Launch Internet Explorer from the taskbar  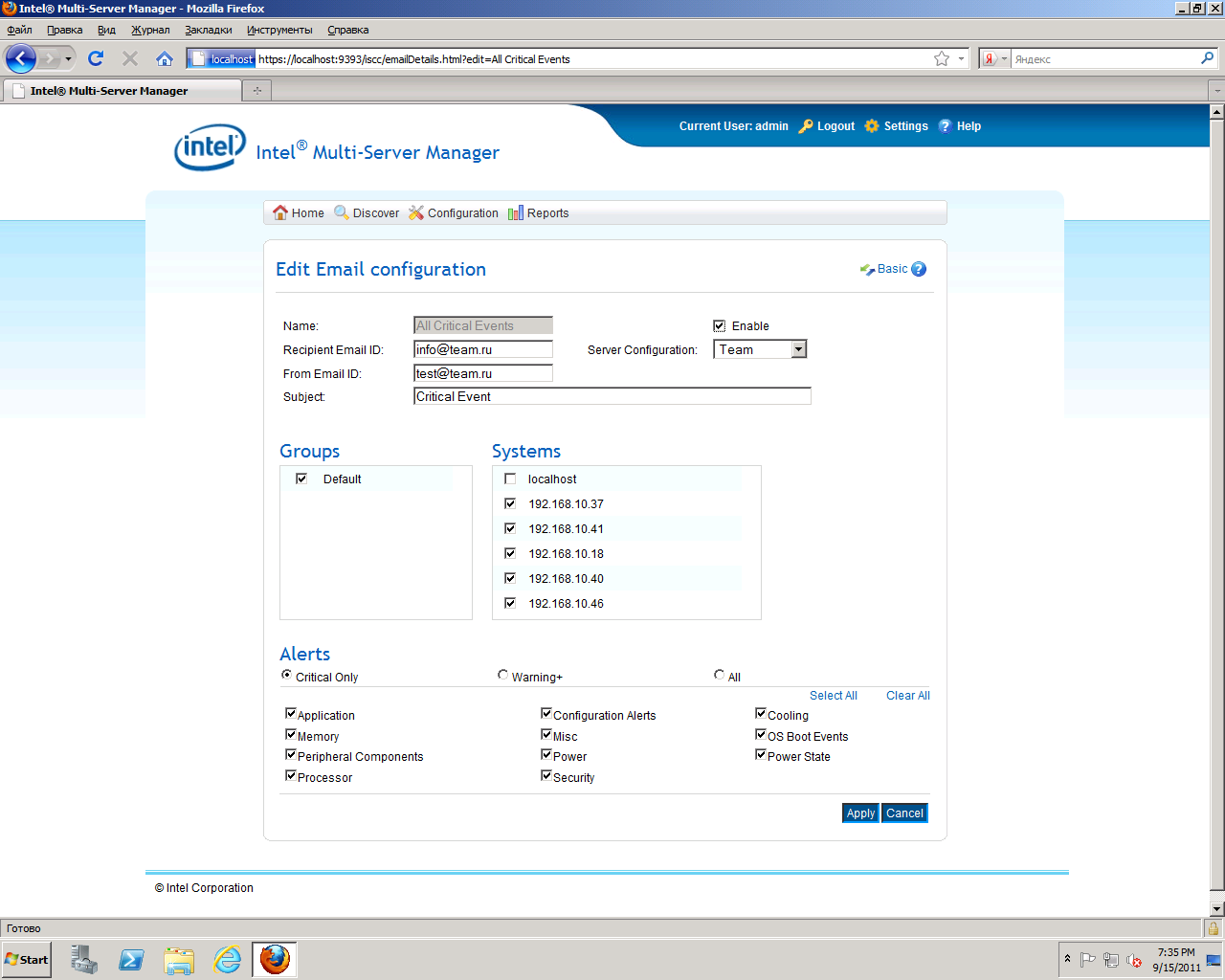coord(228,959)
